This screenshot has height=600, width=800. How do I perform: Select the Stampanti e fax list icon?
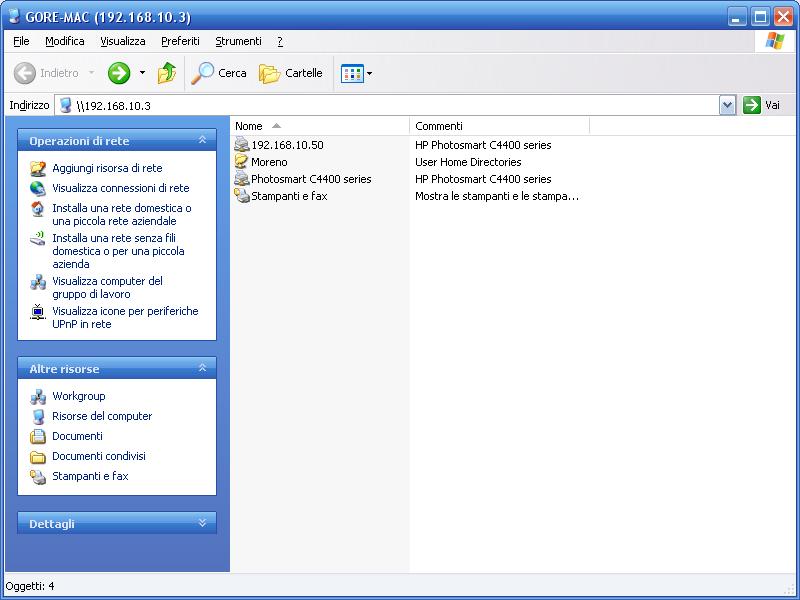241,195
